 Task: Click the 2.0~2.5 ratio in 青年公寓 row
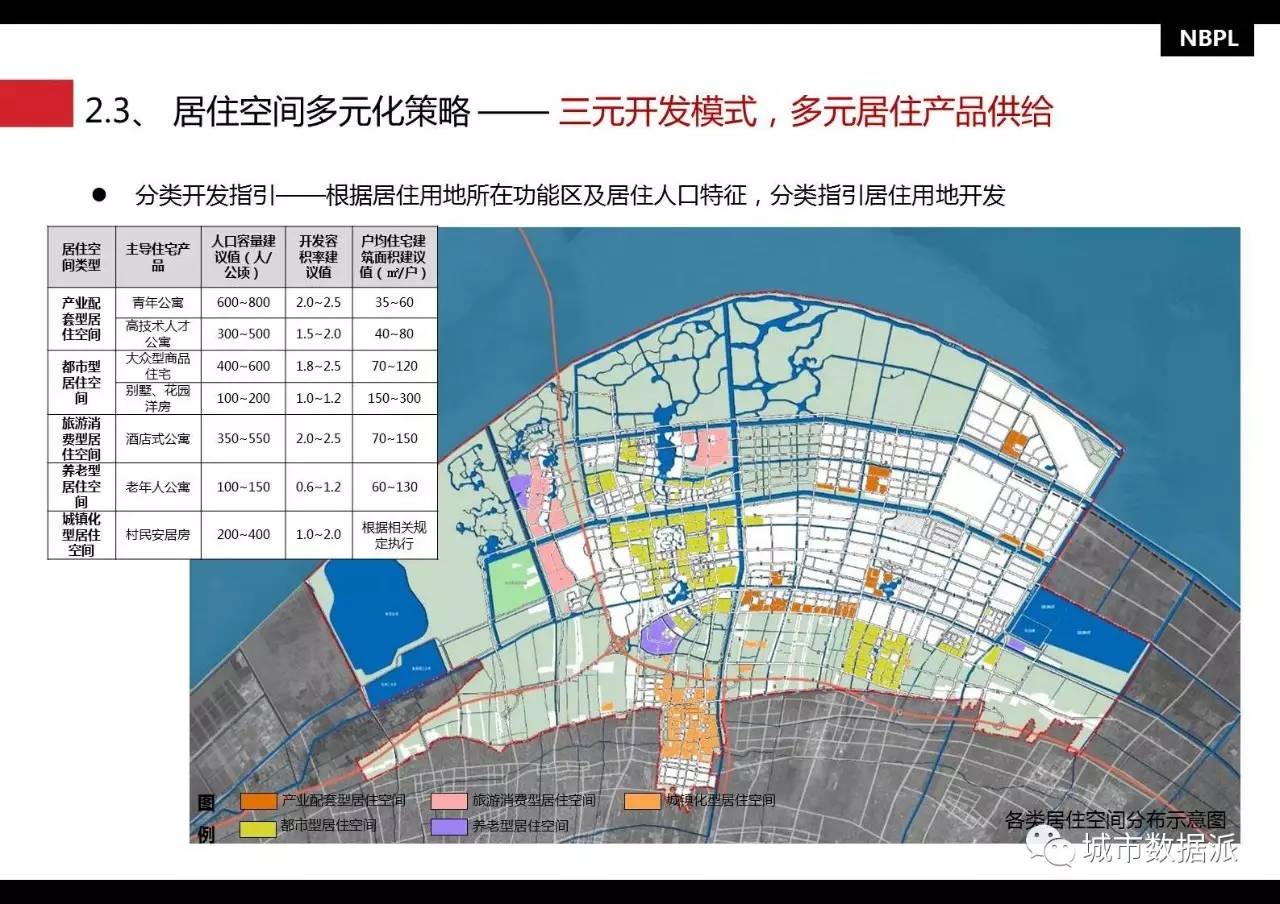click(x=318, y=302)
